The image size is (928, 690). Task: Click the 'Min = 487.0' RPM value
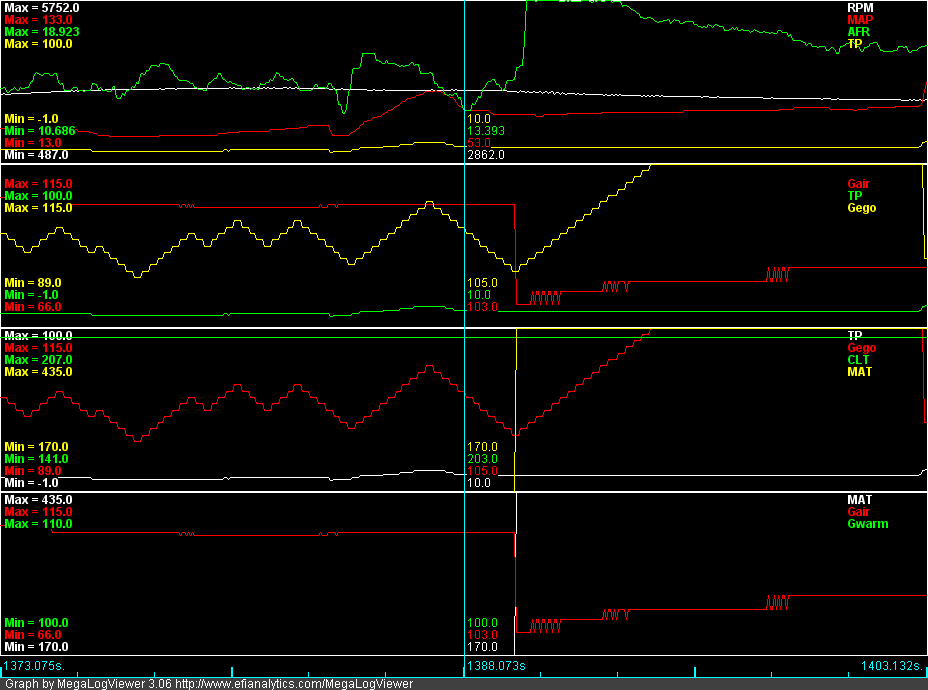click(x=36, y=154)
